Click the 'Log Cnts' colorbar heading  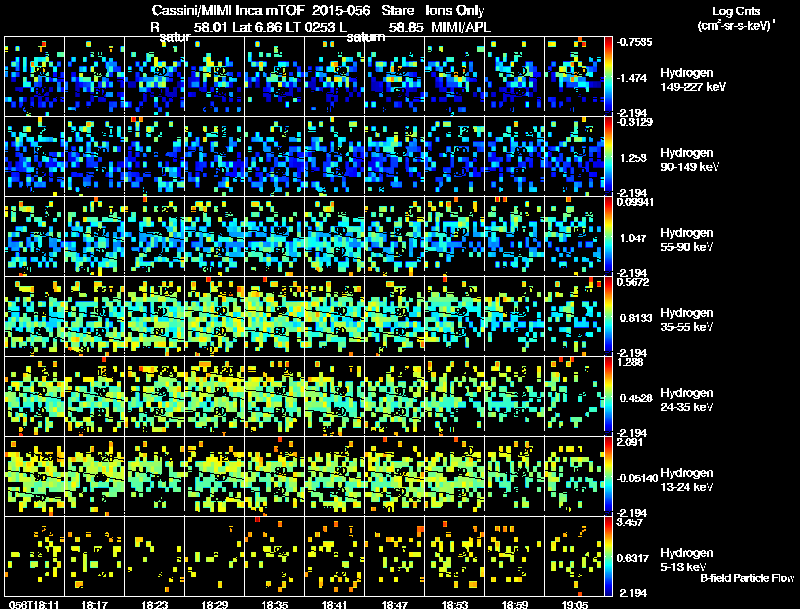736,11
